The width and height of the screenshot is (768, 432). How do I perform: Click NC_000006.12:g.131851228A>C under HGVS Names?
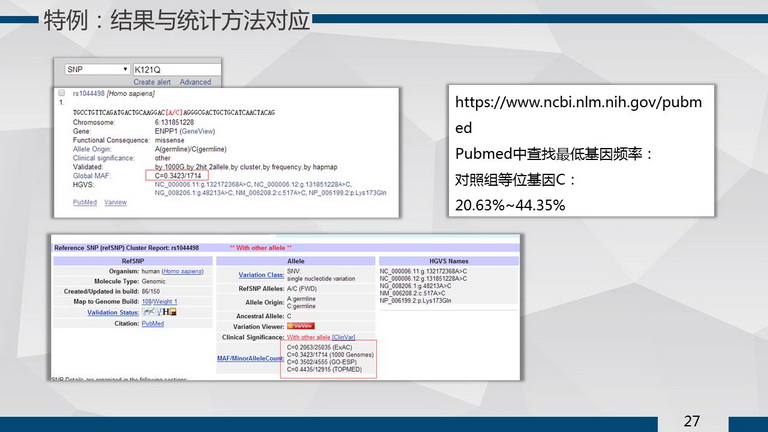[x=423, y=278]
